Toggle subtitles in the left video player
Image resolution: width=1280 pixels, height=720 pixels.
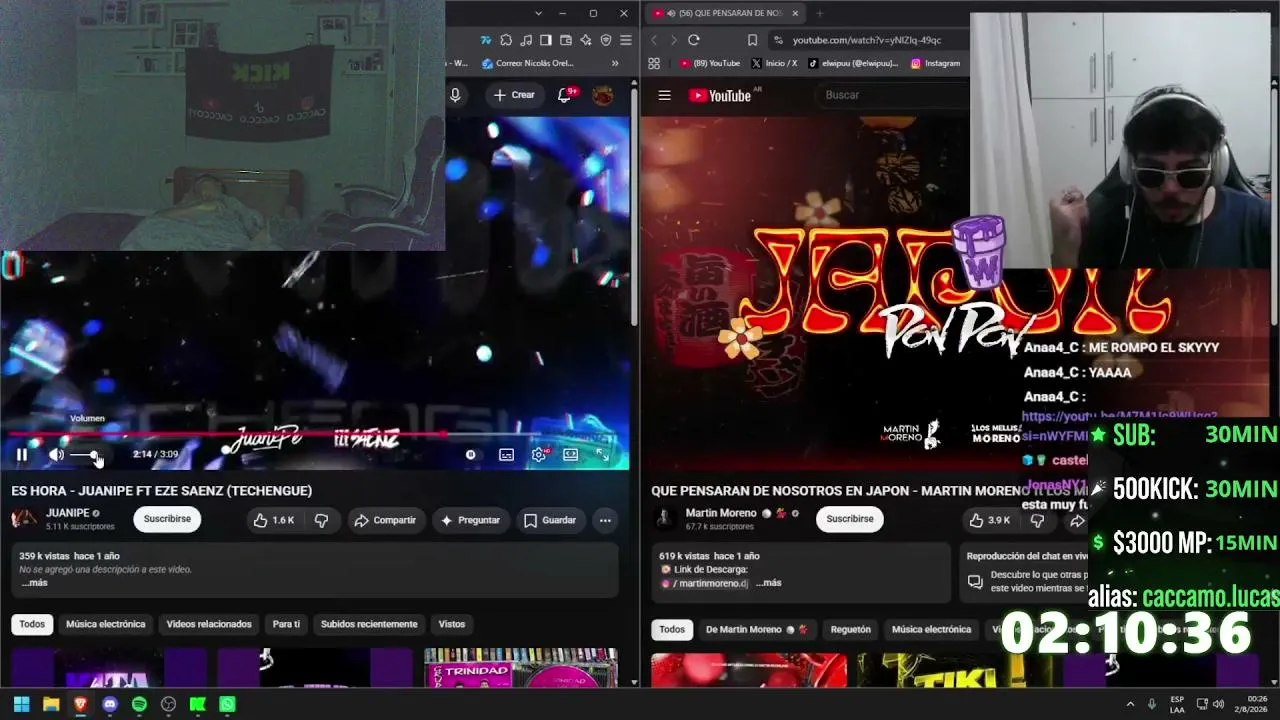[506, 455]
